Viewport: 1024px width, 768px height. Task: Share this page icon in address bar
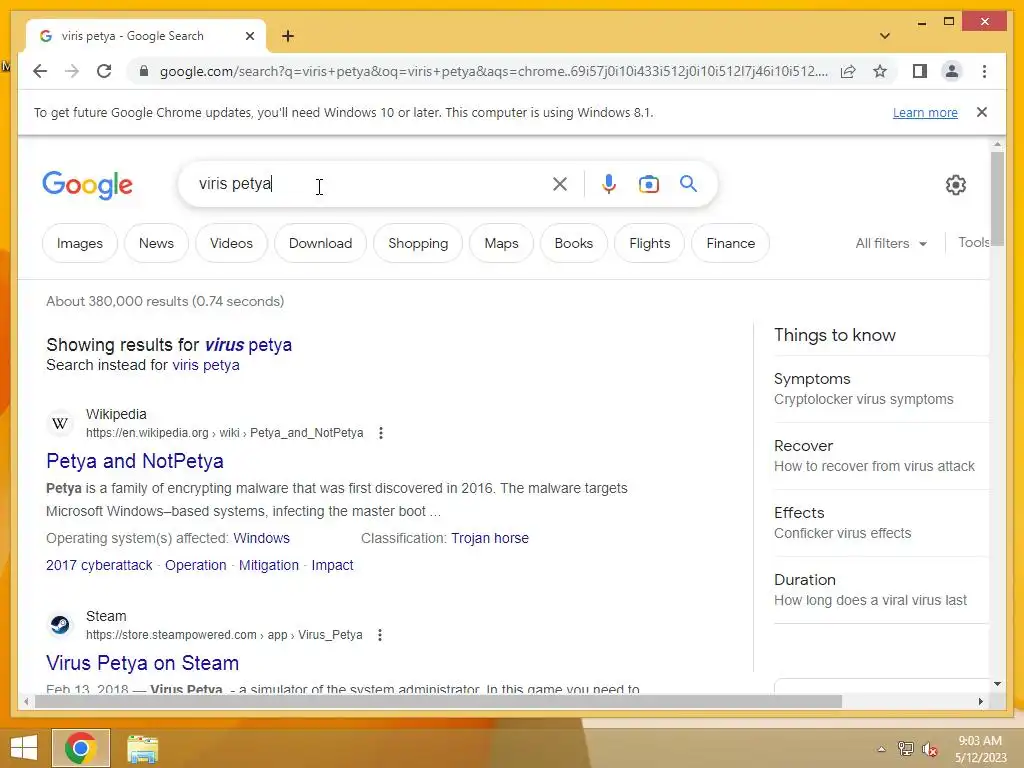tap(848, 71)
